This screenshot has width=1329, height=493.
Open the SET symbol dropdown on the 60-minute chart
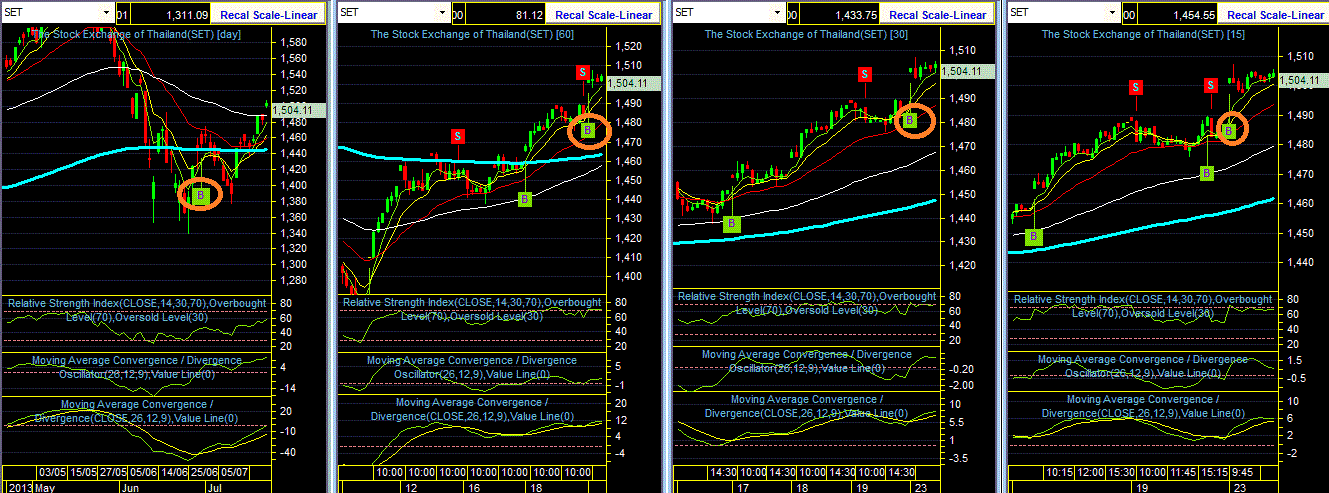coord(442,13)
